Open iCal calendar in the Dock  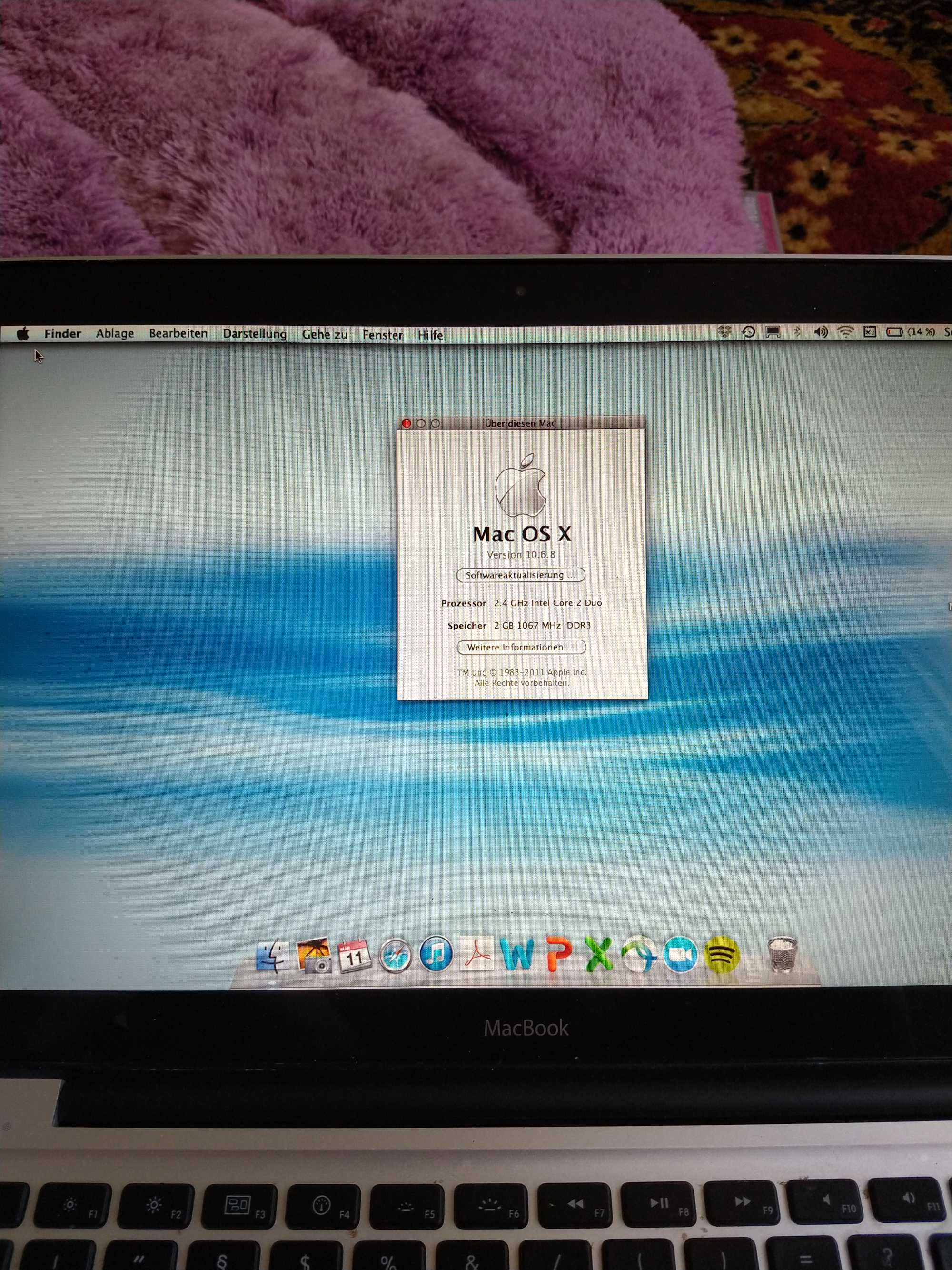354,955
